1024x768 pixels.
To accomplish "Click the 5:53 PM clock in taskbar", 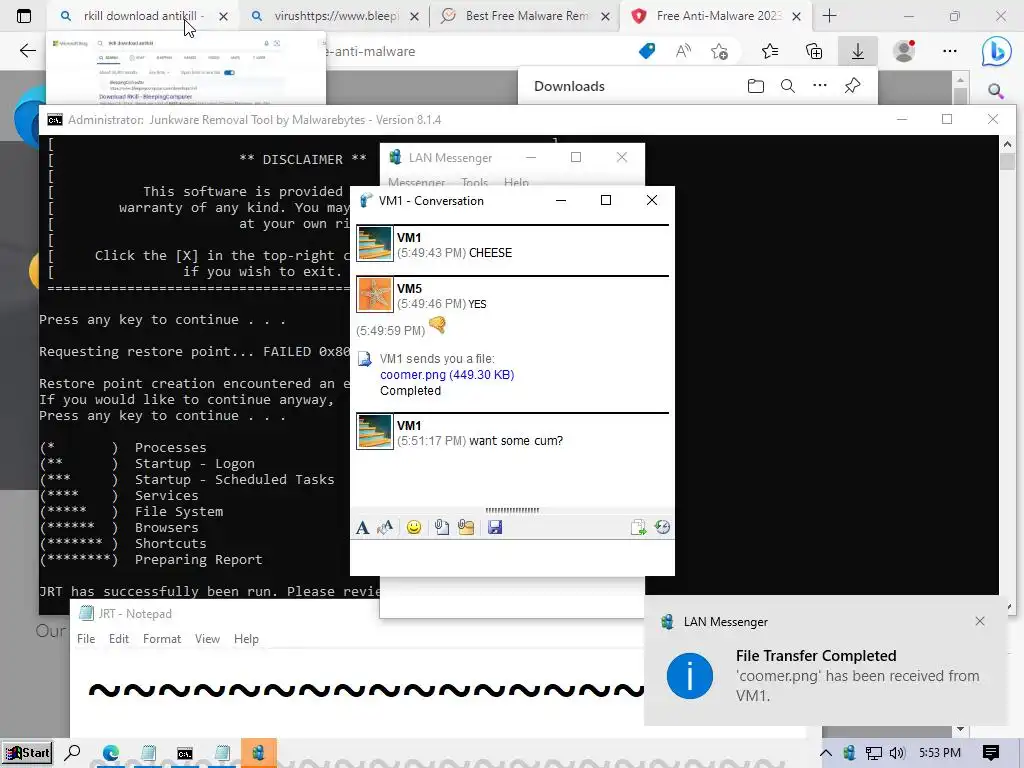I will (940, 753).
